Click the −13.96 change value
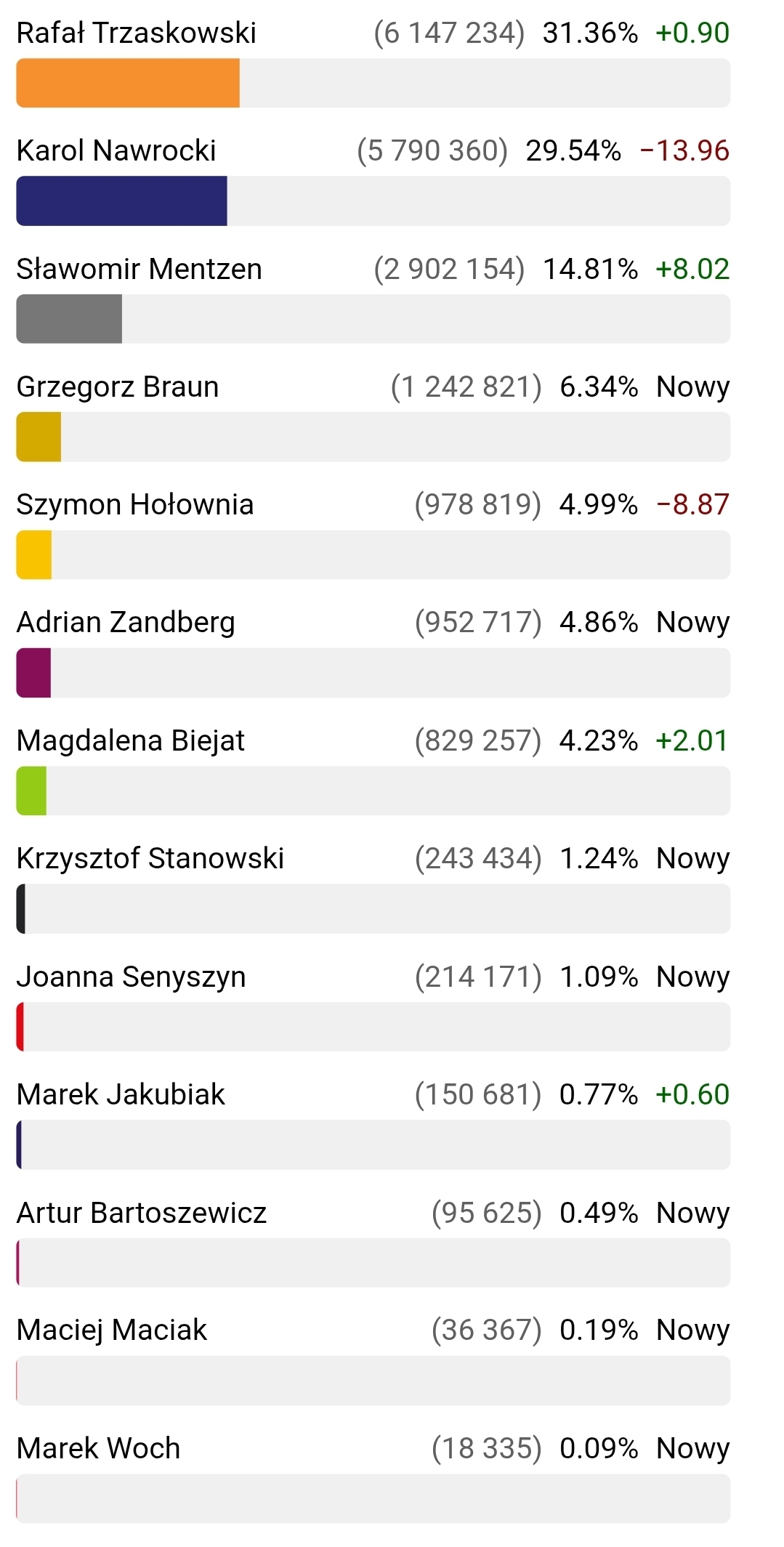This screenshot has height=1547, width=784. [x=684, y=150]
